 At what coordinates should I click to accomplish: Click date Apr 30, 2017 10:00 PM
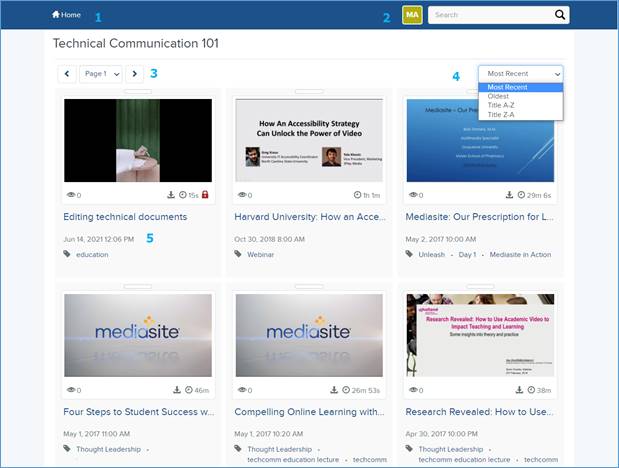[442, 434]
